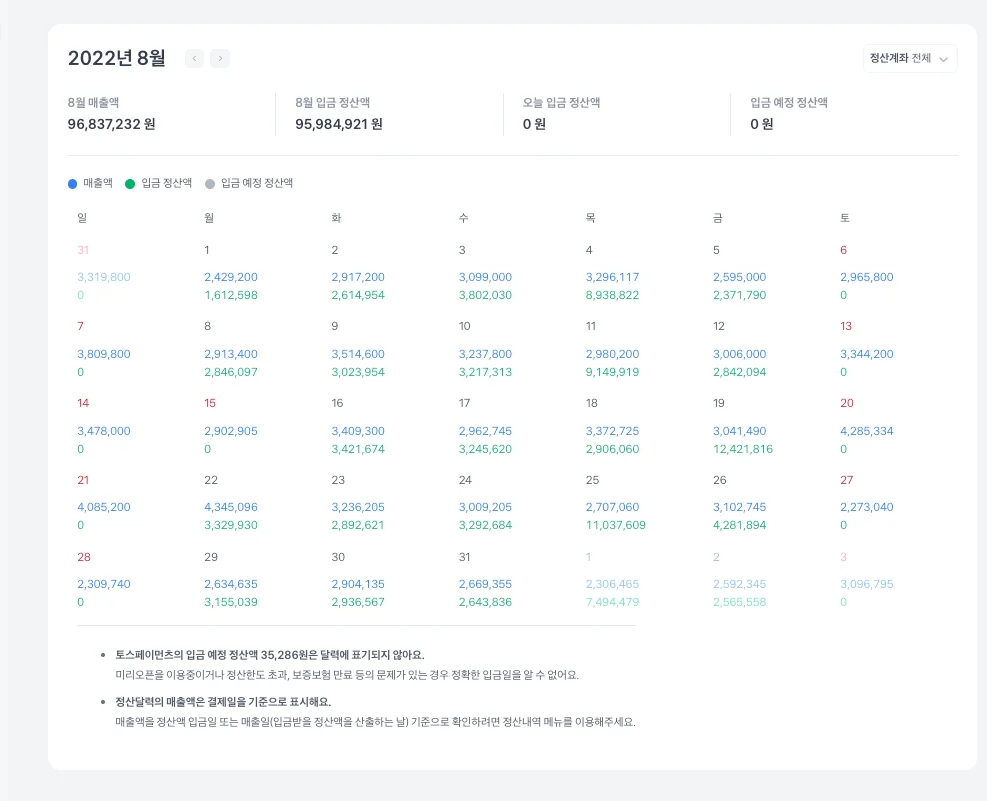
Task: Select the 8월 입금 정산액 summary total
Action: click(339, 124)
